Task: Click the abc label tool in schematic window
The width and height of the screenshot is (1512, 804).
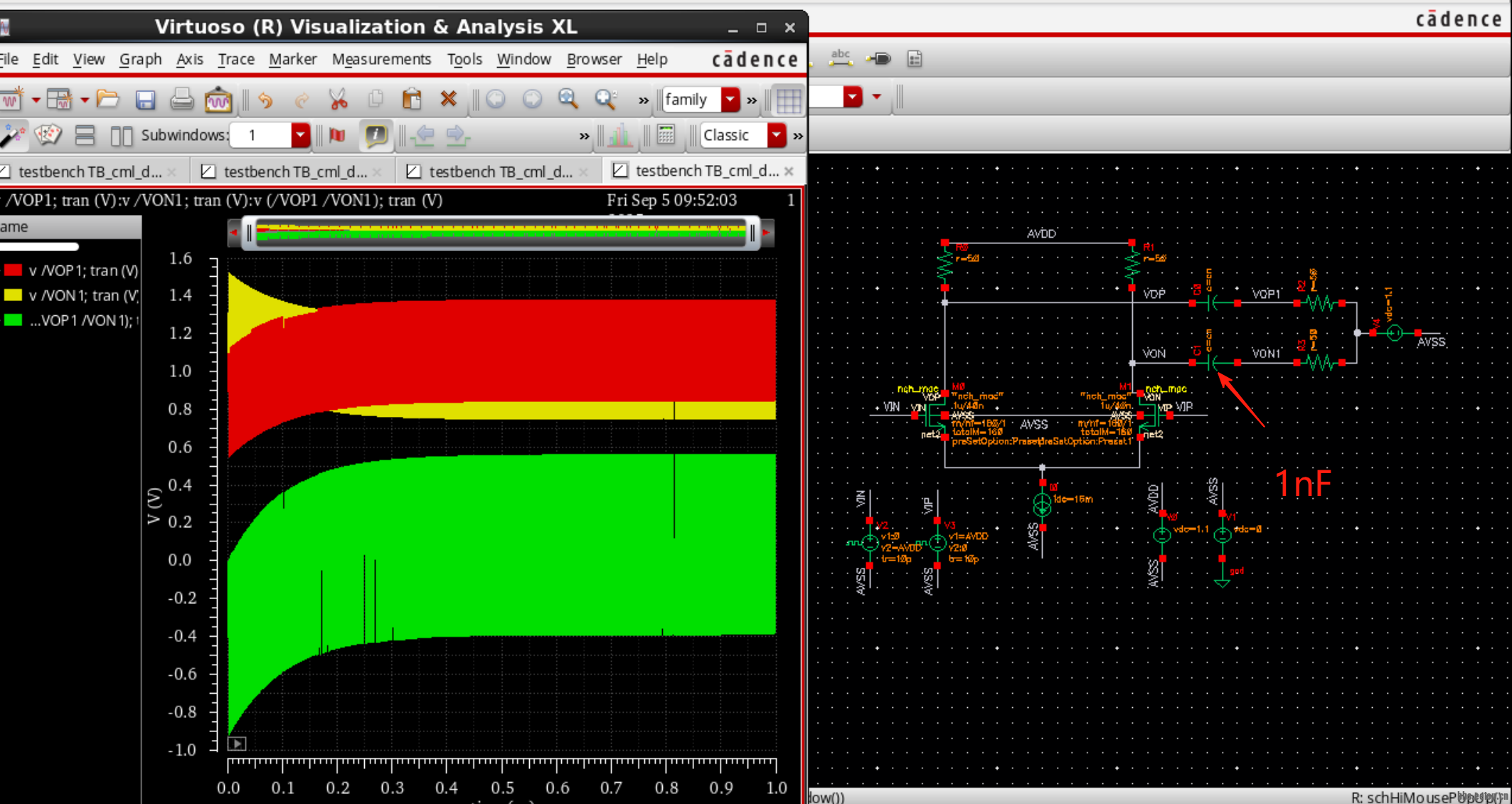Action: (x=841, y=58)
